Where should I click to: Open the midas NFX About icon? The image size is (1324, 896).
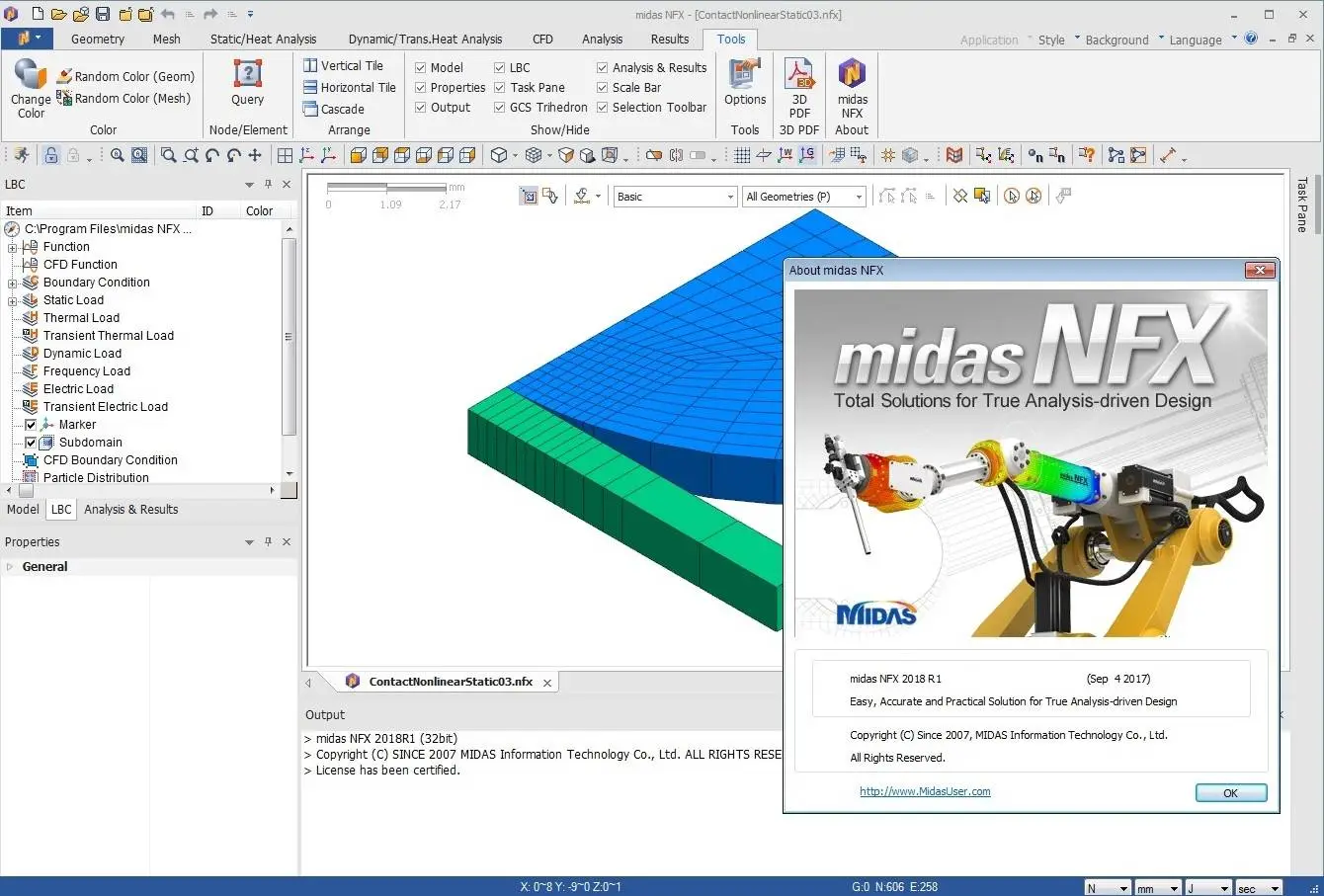point(852,75)
